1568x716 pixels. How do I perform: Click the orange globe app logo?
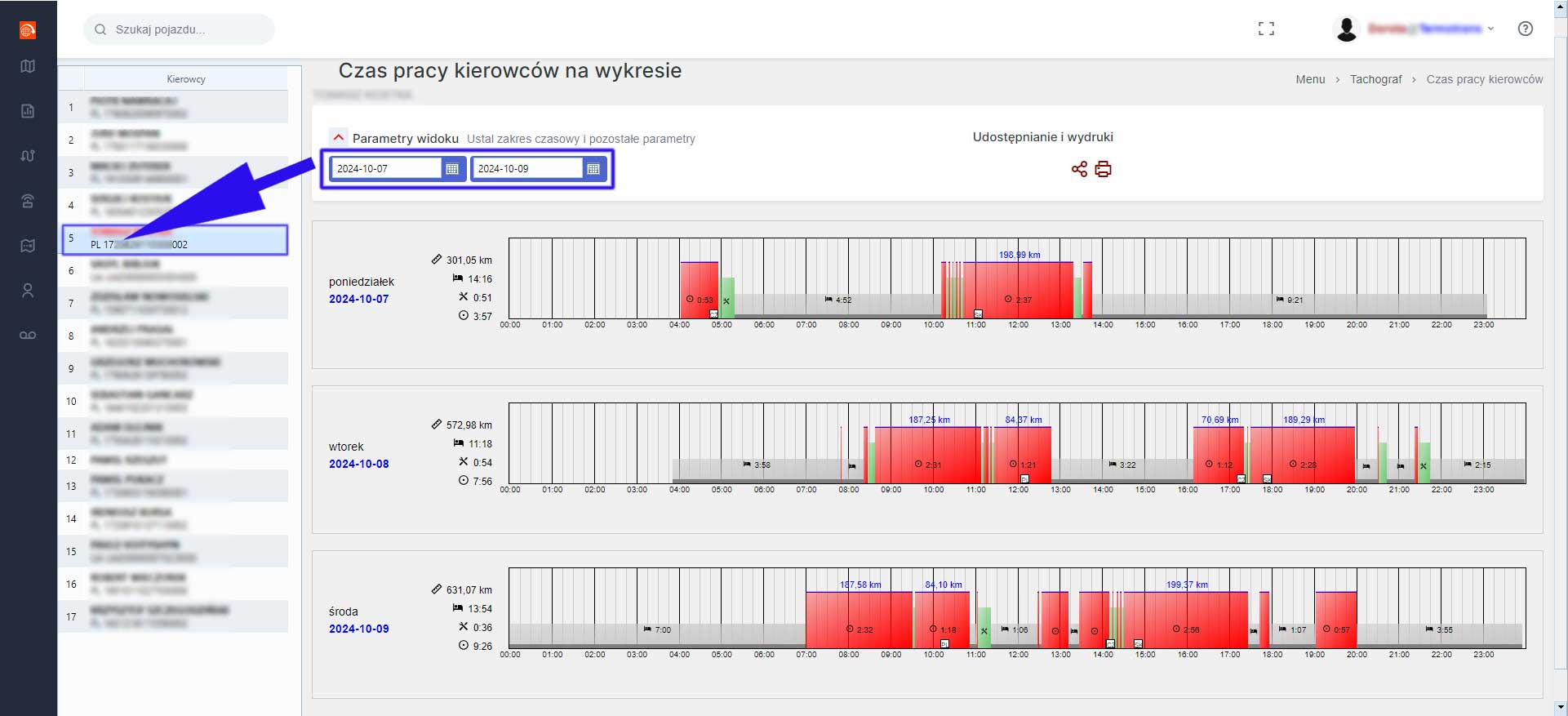pyautogui.click(x=28, y=30)
